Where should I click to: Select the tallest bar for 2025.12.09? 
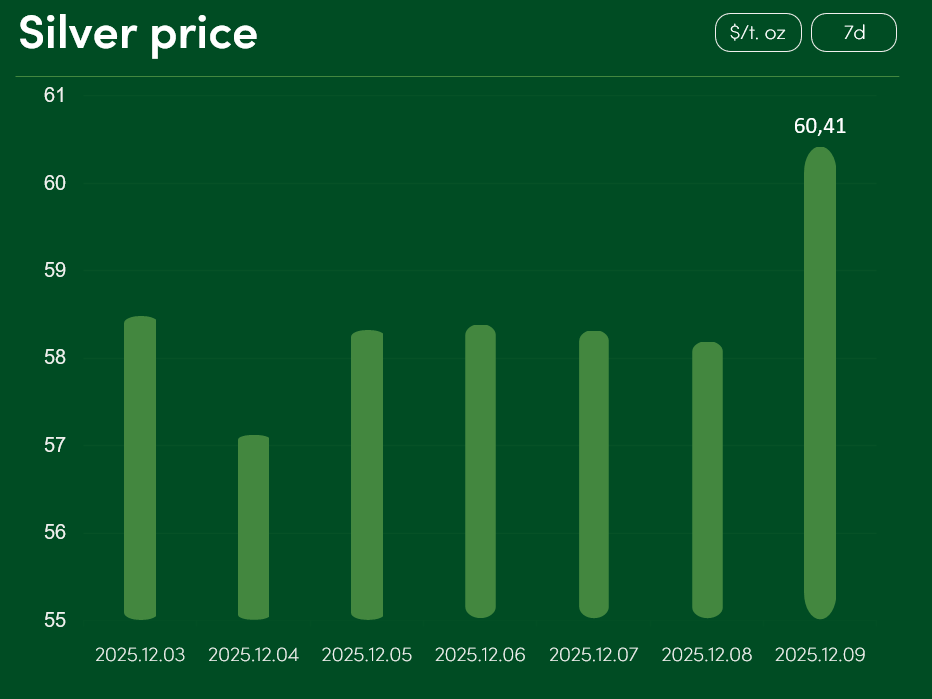coord(820,383)
